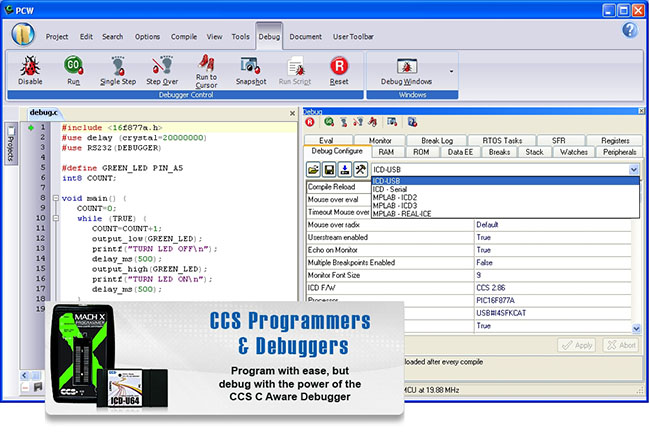Collapse the void main code fold
This screenshot has width=650, height=435.
(56, 198)
